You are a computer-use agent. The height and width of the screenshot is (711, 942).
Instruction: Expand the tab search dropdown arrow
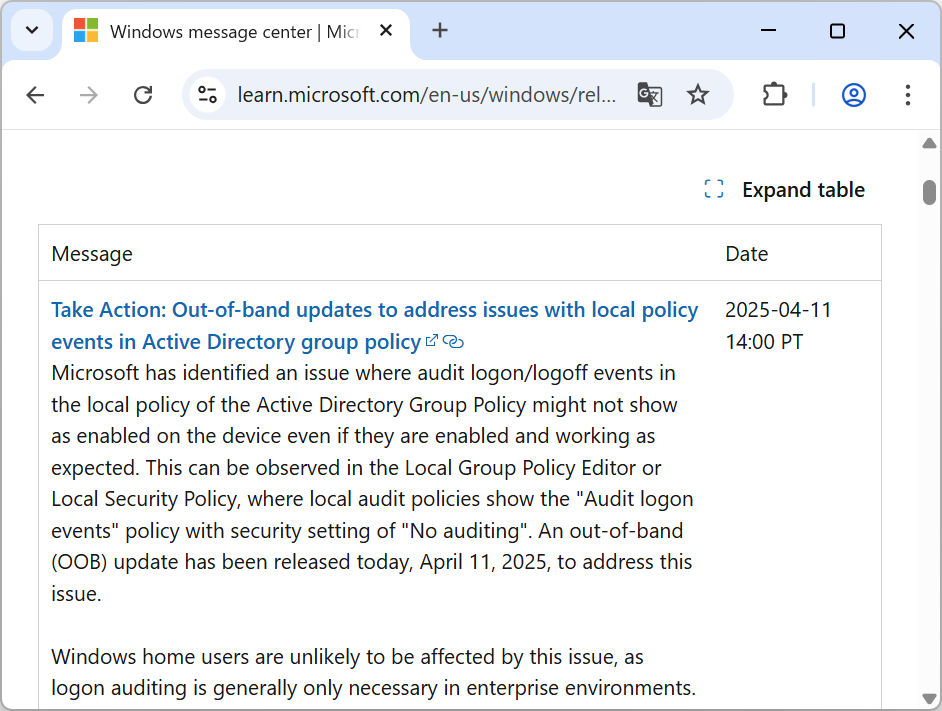coord(32,31)
